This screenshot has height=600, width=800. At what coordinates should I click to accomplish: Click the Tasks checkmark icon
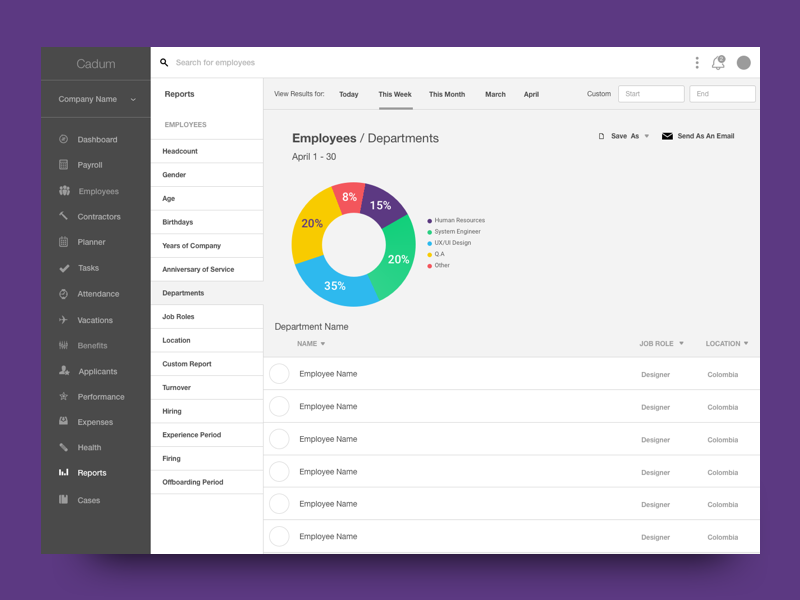click(64, 268)
